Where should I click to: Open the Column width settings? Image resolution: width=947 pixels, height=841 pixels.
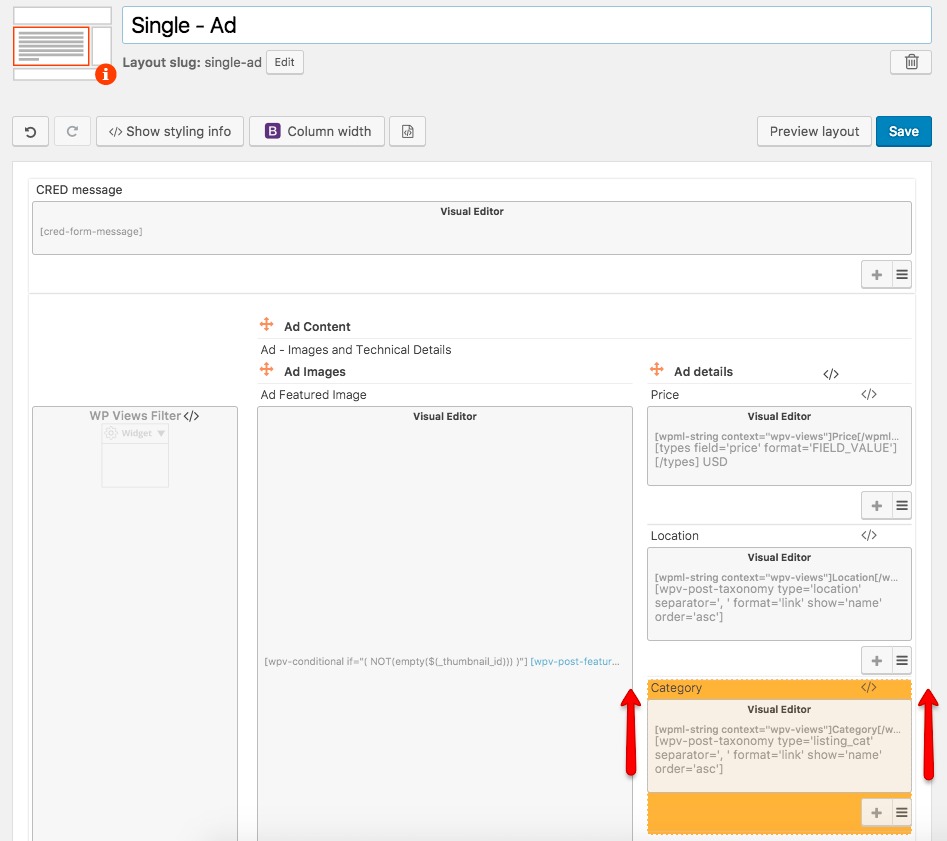click(x=317, y=131)
